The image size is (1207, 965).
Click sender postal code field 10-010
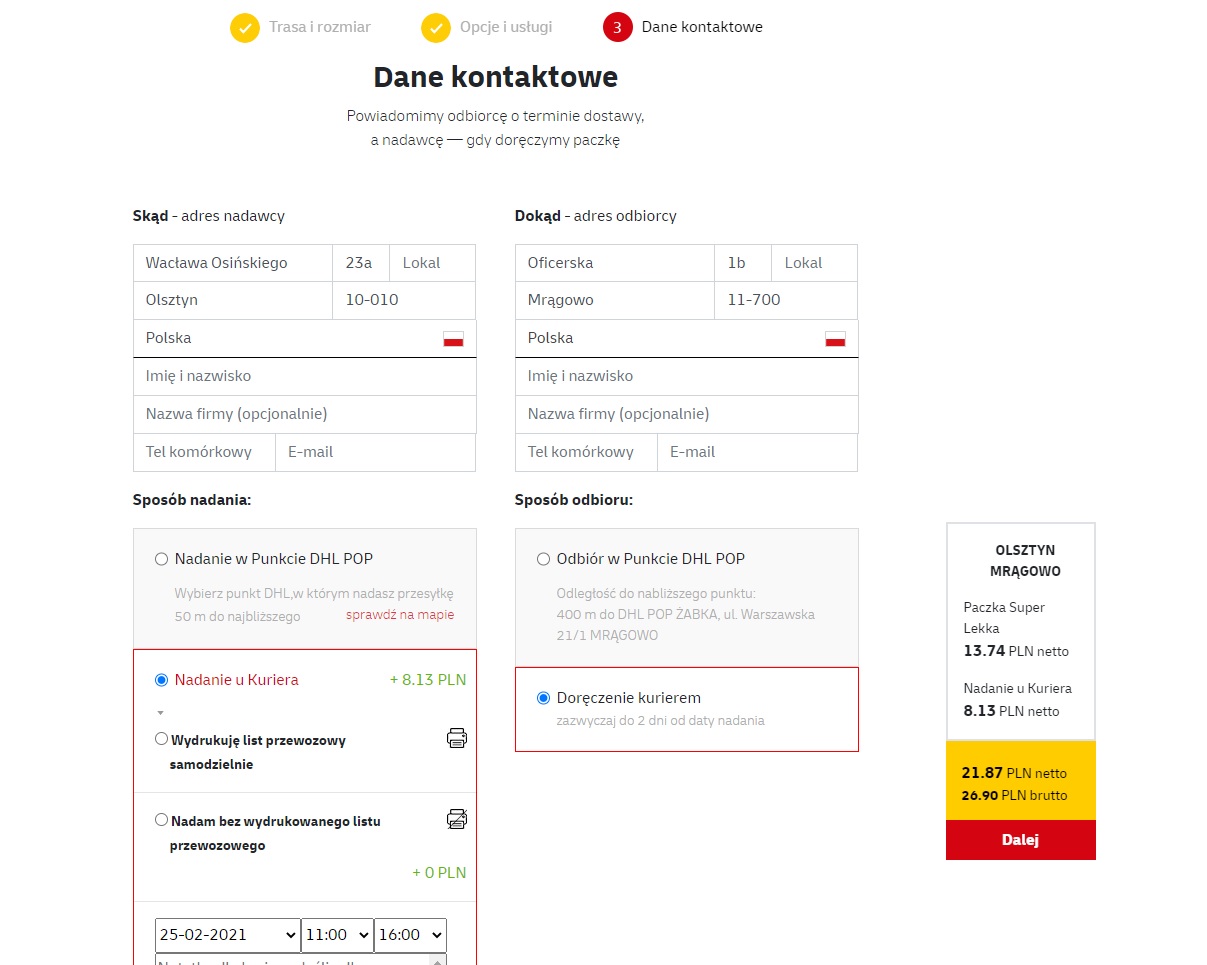[404, 300]
